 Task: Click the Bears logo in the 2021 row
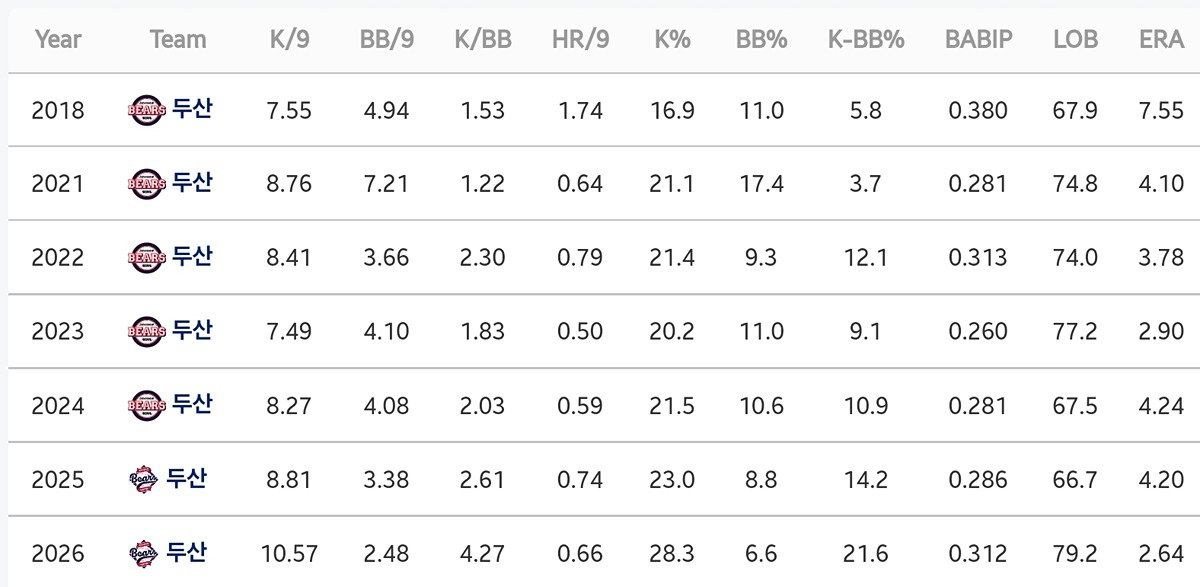147,184
